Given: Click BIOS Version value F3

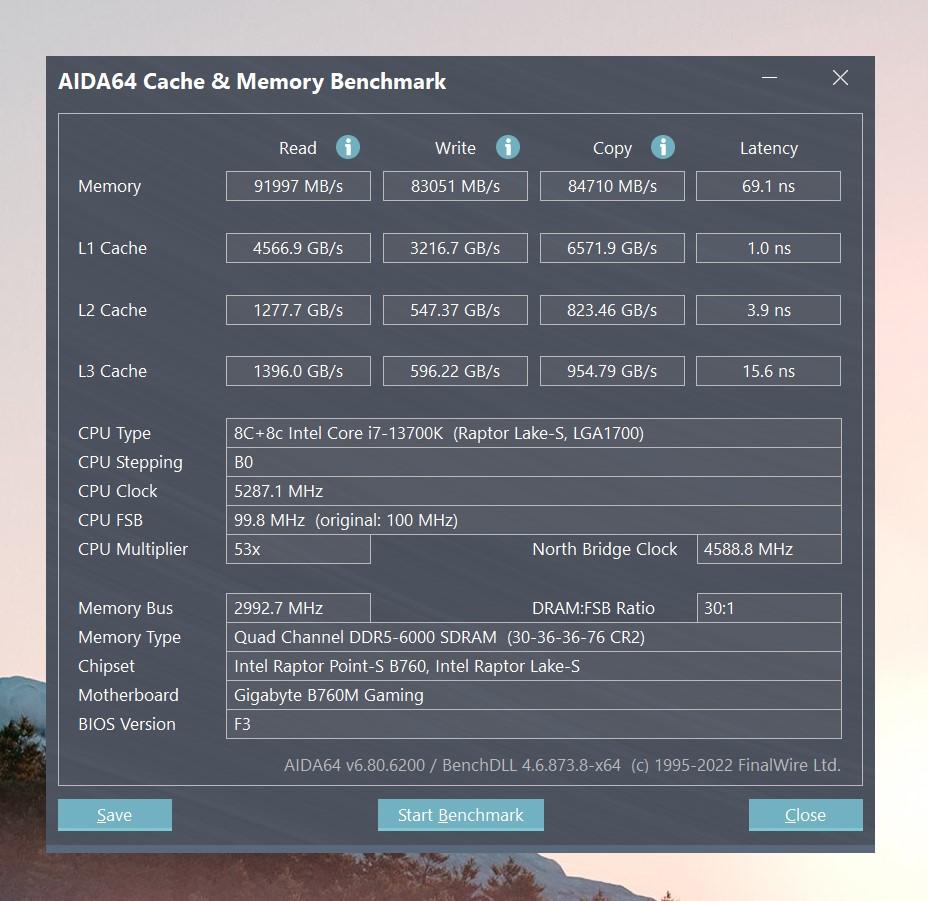Looking at the screenshot, I should [x=534, y=724].
